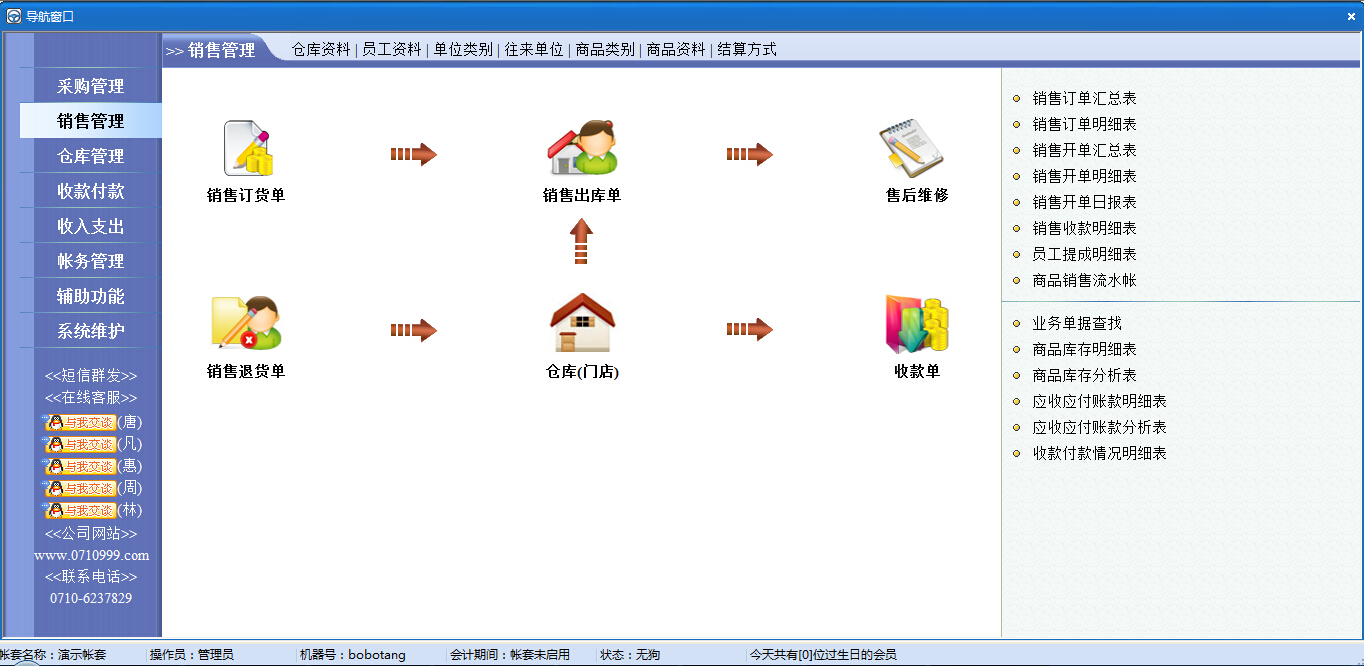Click QQ chat icon for 惠
1364x666 pixels.
[x=81, y=466]
